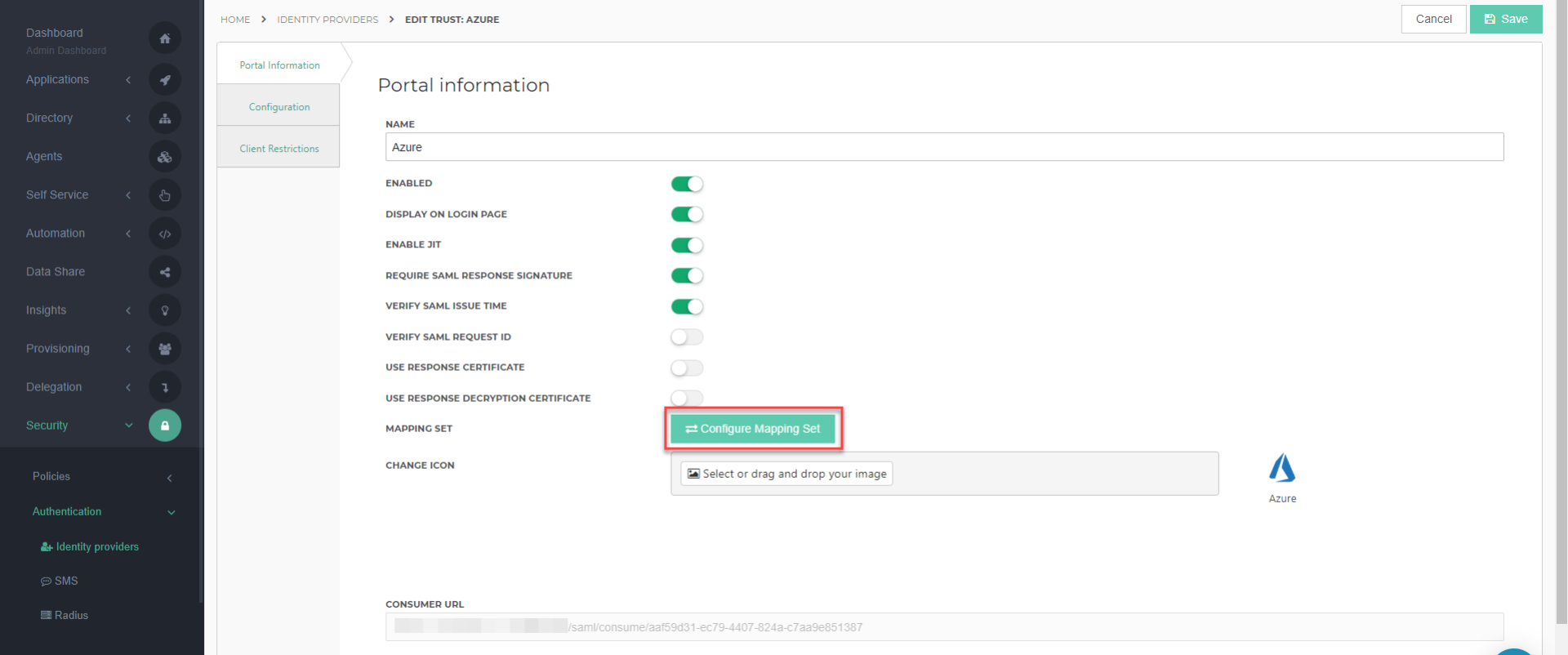This screenshot has height=655, width=1568.
Task: Toggle Require SAML Response Signature switch
Action: tap(687, 275)
